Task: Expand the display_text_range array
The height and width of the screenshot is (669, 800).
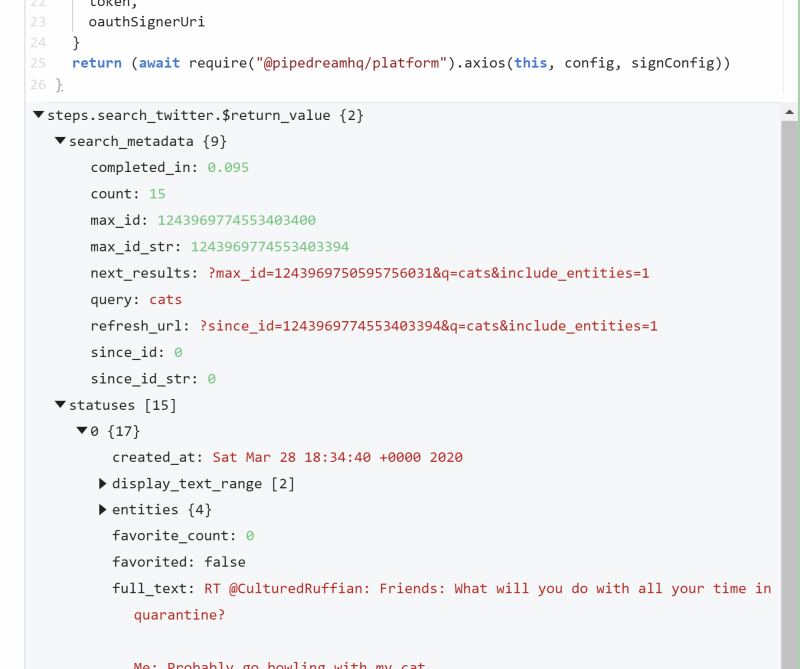Action: click(x=103, y=483)
